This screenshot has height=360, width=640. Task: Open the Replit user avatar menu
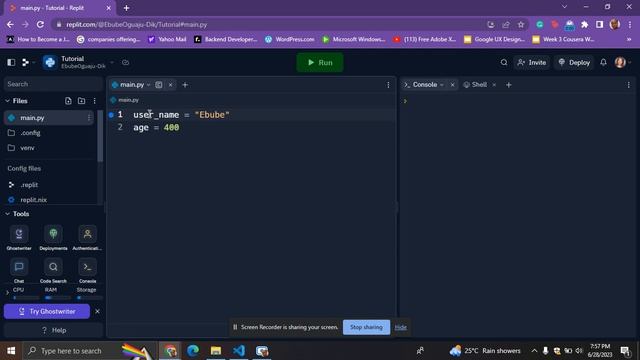point(620,62)
